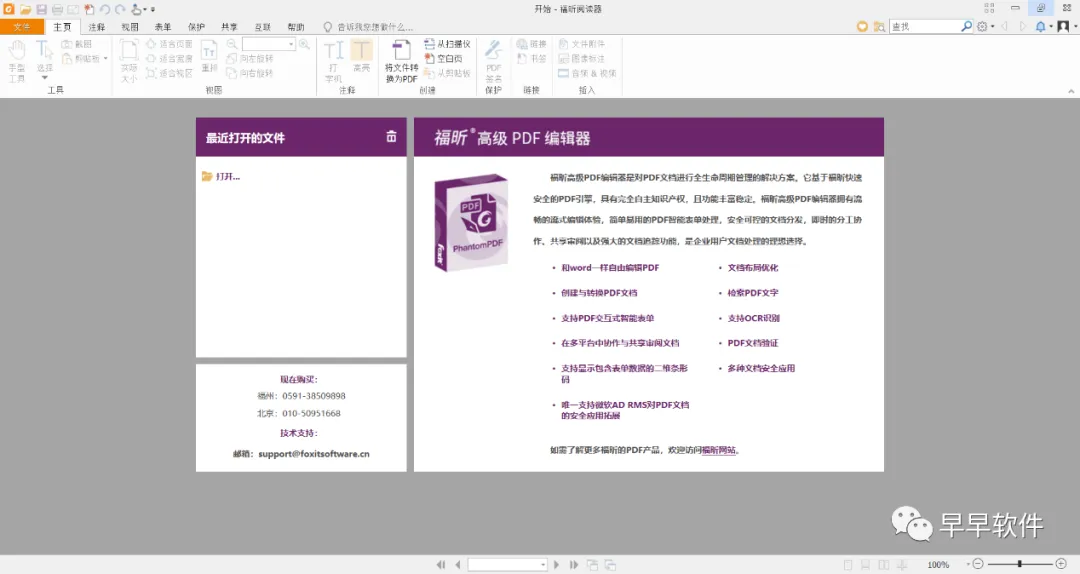The image size is (1080, 574).
Task: Select the 高亮 highlight tool
Action: [362, 57]
